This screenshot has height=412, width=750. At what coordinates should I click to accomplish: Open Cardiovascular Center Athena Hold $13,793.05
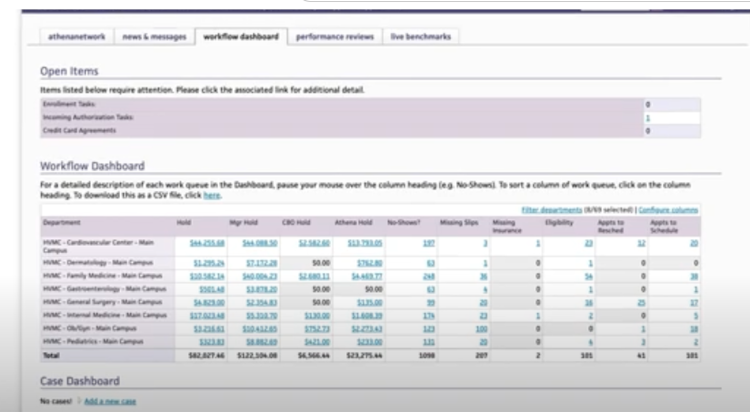pos(365,243)
